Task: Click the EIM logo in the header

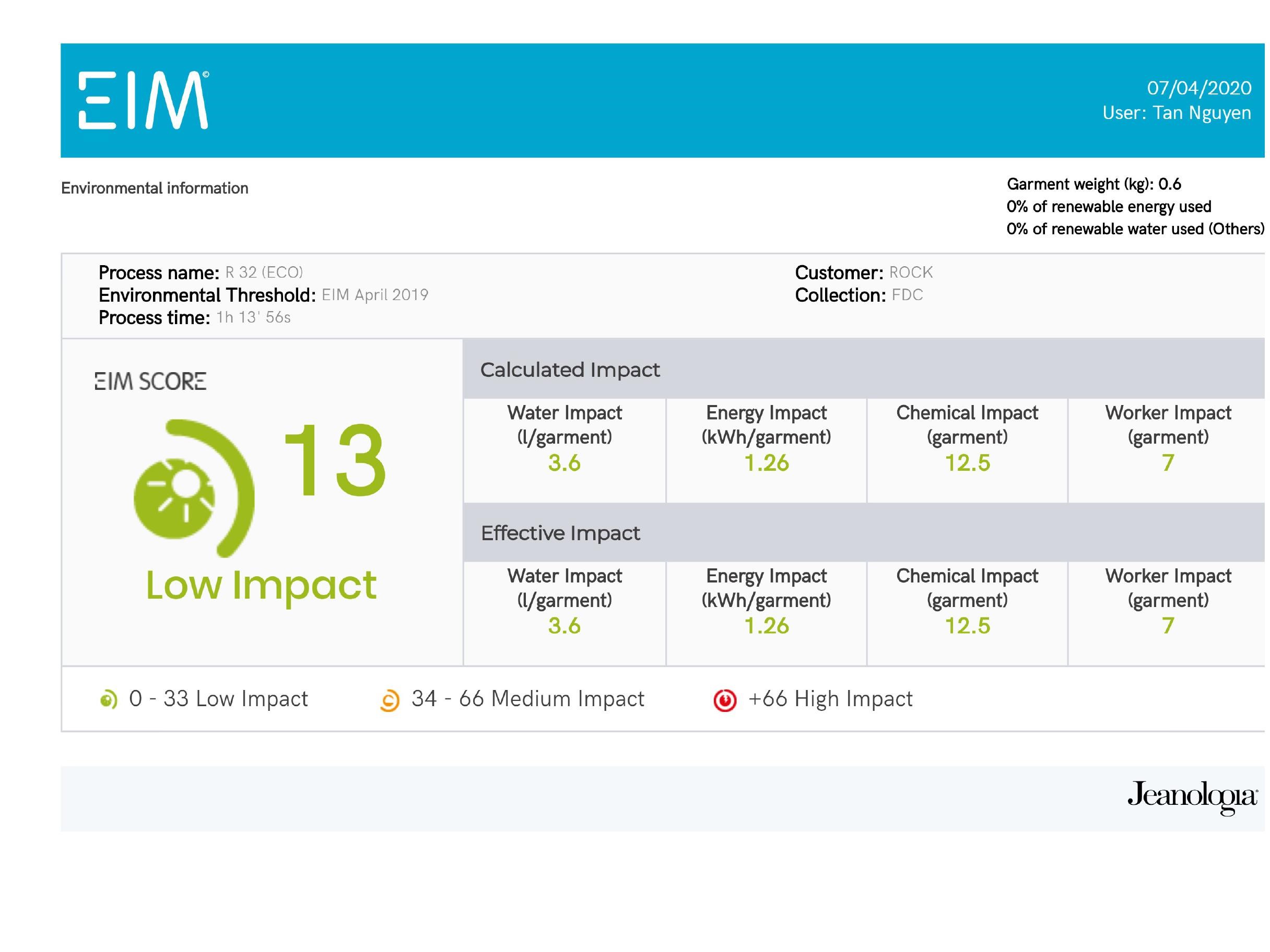Action: (144, 100)
